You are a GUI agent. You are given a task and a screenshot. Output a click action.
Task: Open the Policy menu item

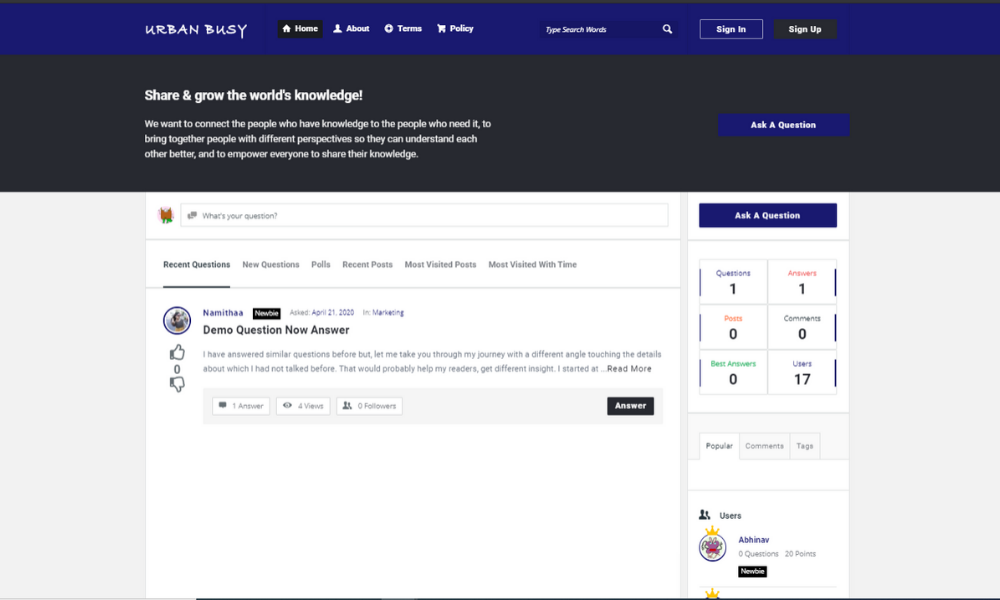click(455, 29)
